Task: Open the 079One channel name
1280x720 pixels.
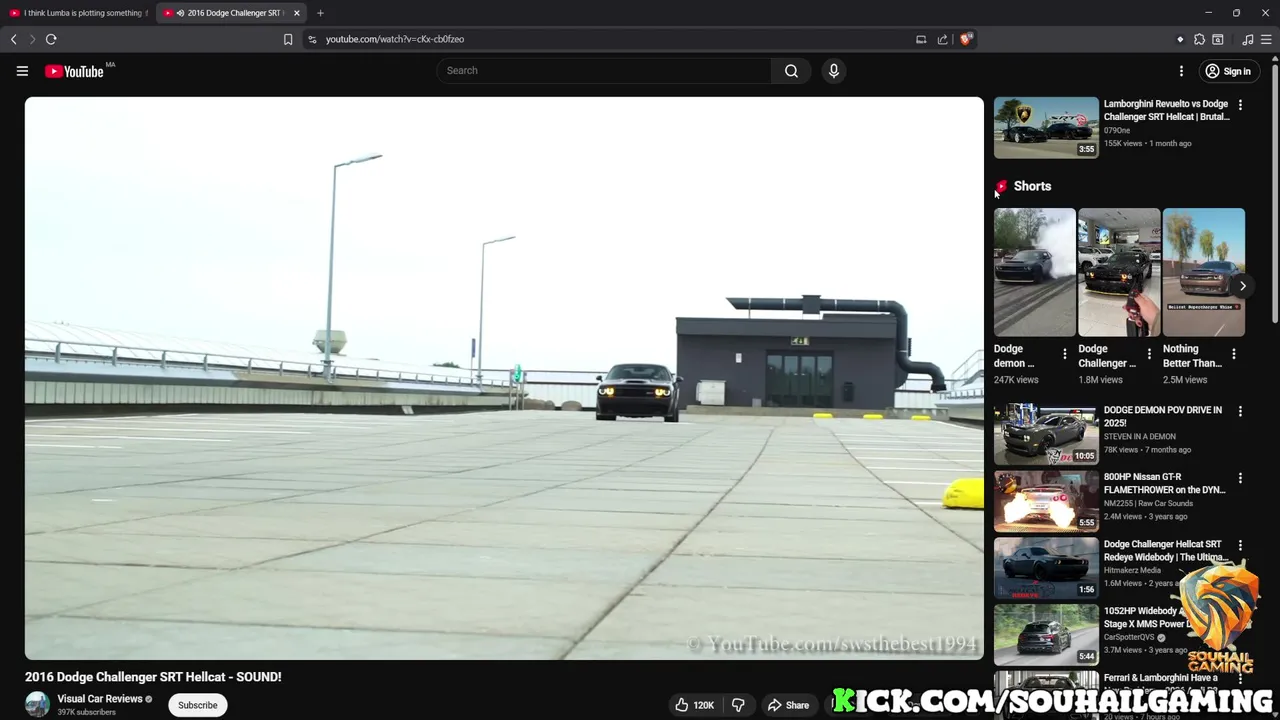Action: click(1117, 130)
